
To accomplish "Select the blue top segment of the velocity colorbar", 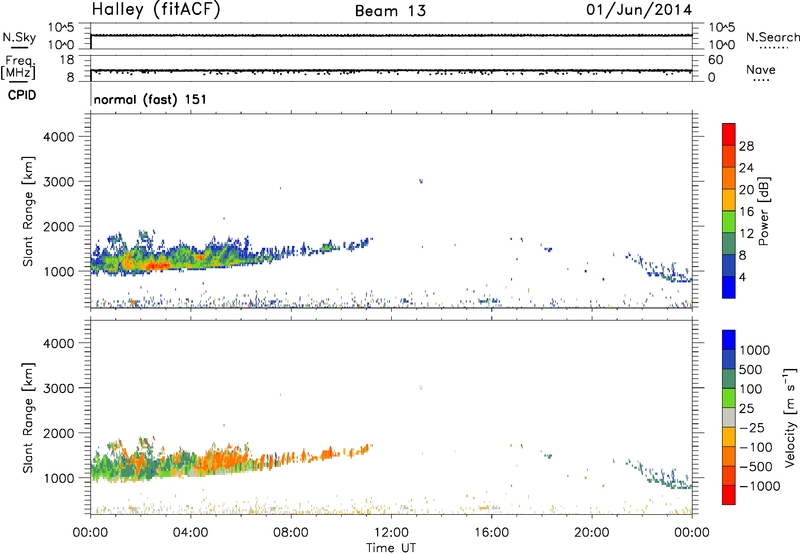I will [x=729, y=340].
